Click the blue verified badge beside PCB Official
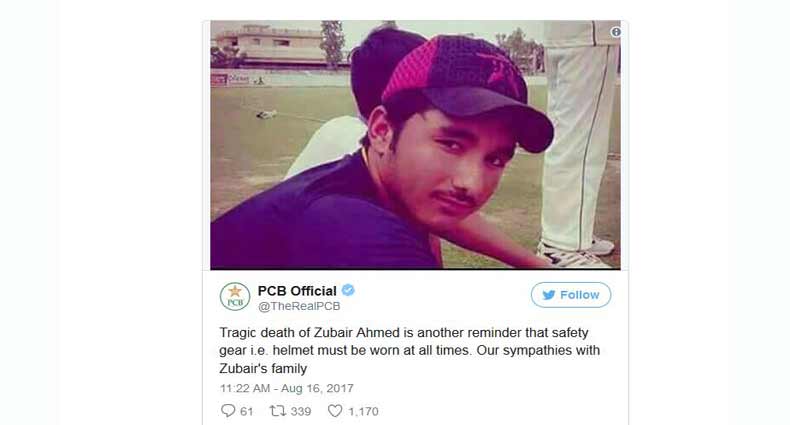The height and width of the screenshot is (425, 790). [x=348, y=291]
